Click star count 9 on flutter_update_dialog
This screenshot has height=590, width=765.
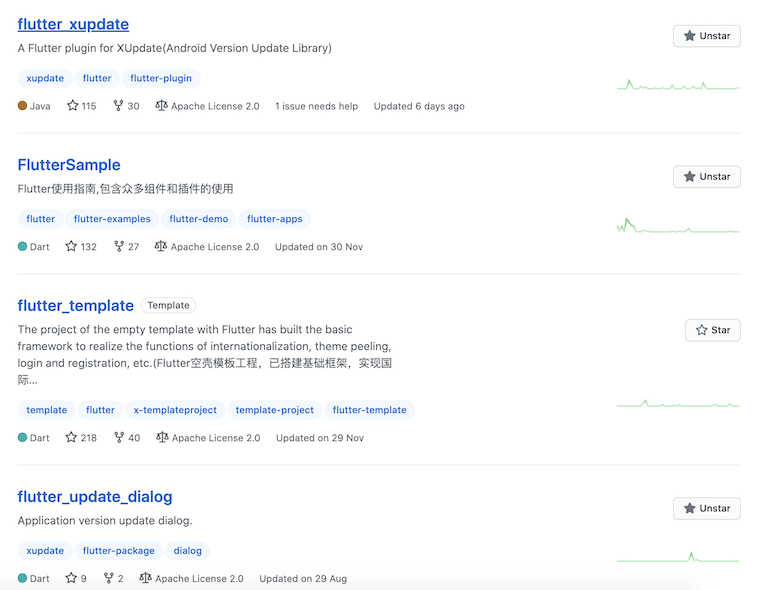(x=76, y=578)
